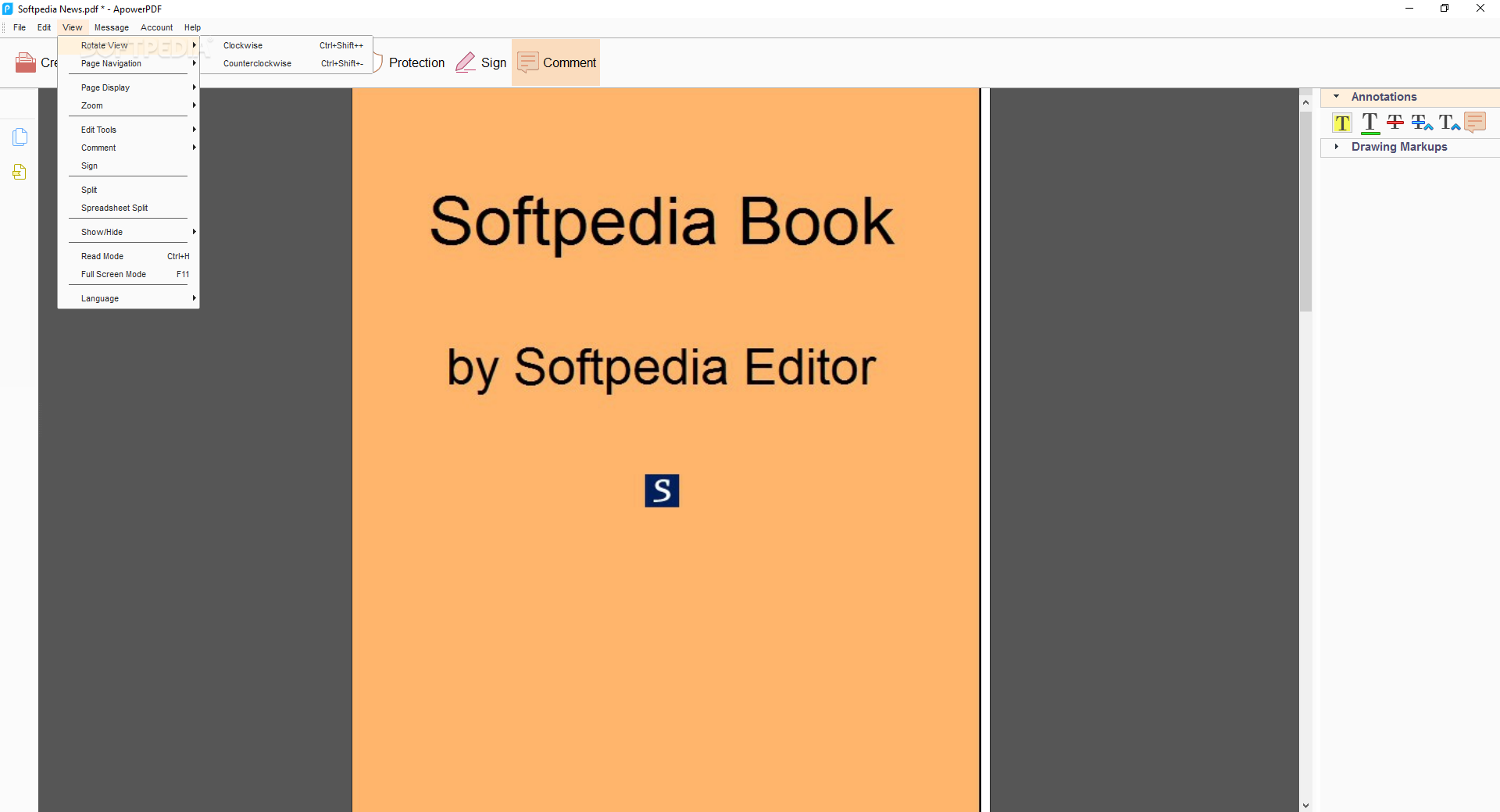
Task: Click the vertical scrollbar up arrow
Action: 1305,102
